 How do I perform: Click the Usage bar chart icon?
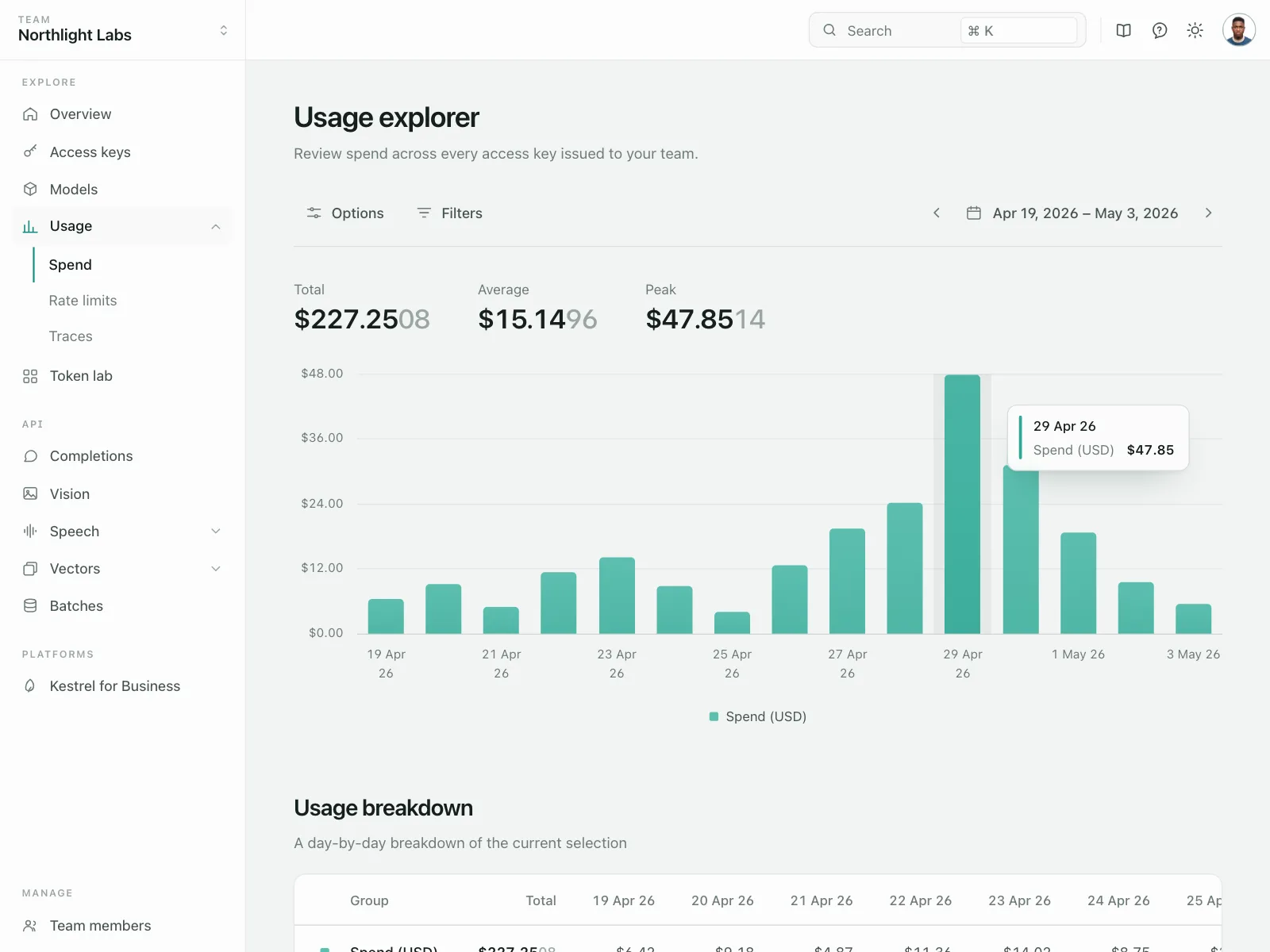30,226
